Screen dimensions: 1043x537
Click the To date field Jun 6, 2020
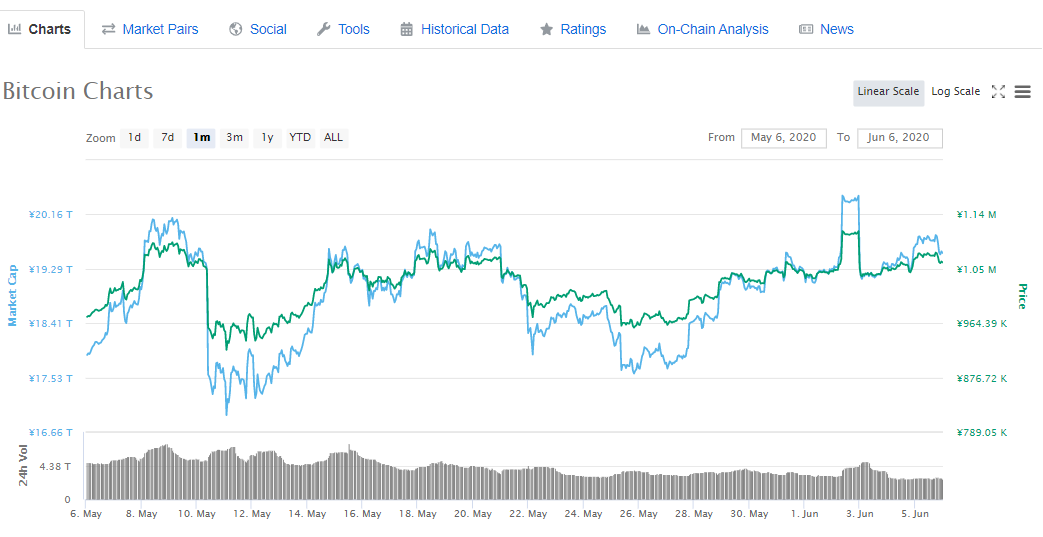899,138
